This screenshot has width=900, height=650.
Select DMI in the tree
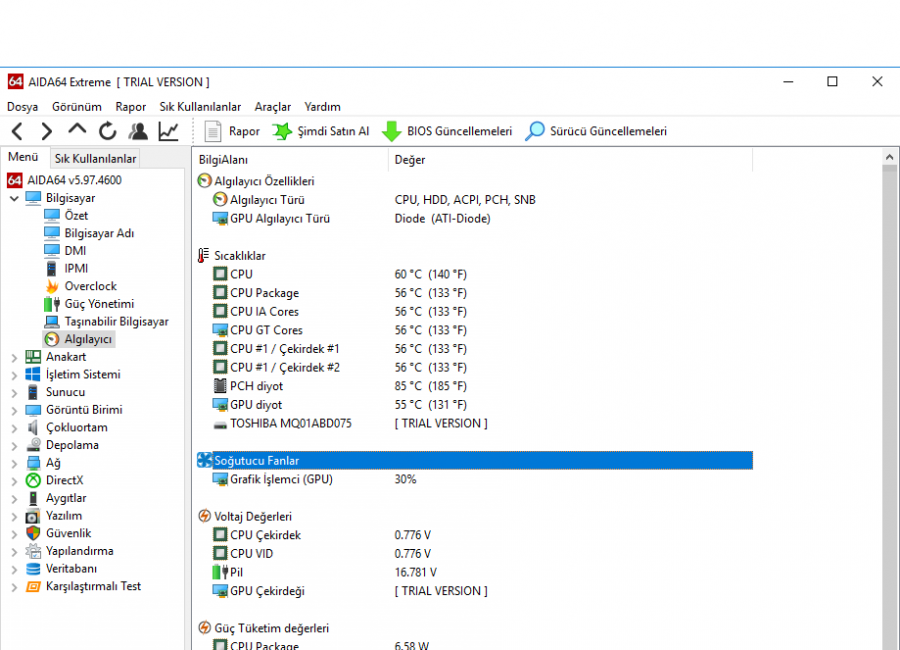(75, 251)
